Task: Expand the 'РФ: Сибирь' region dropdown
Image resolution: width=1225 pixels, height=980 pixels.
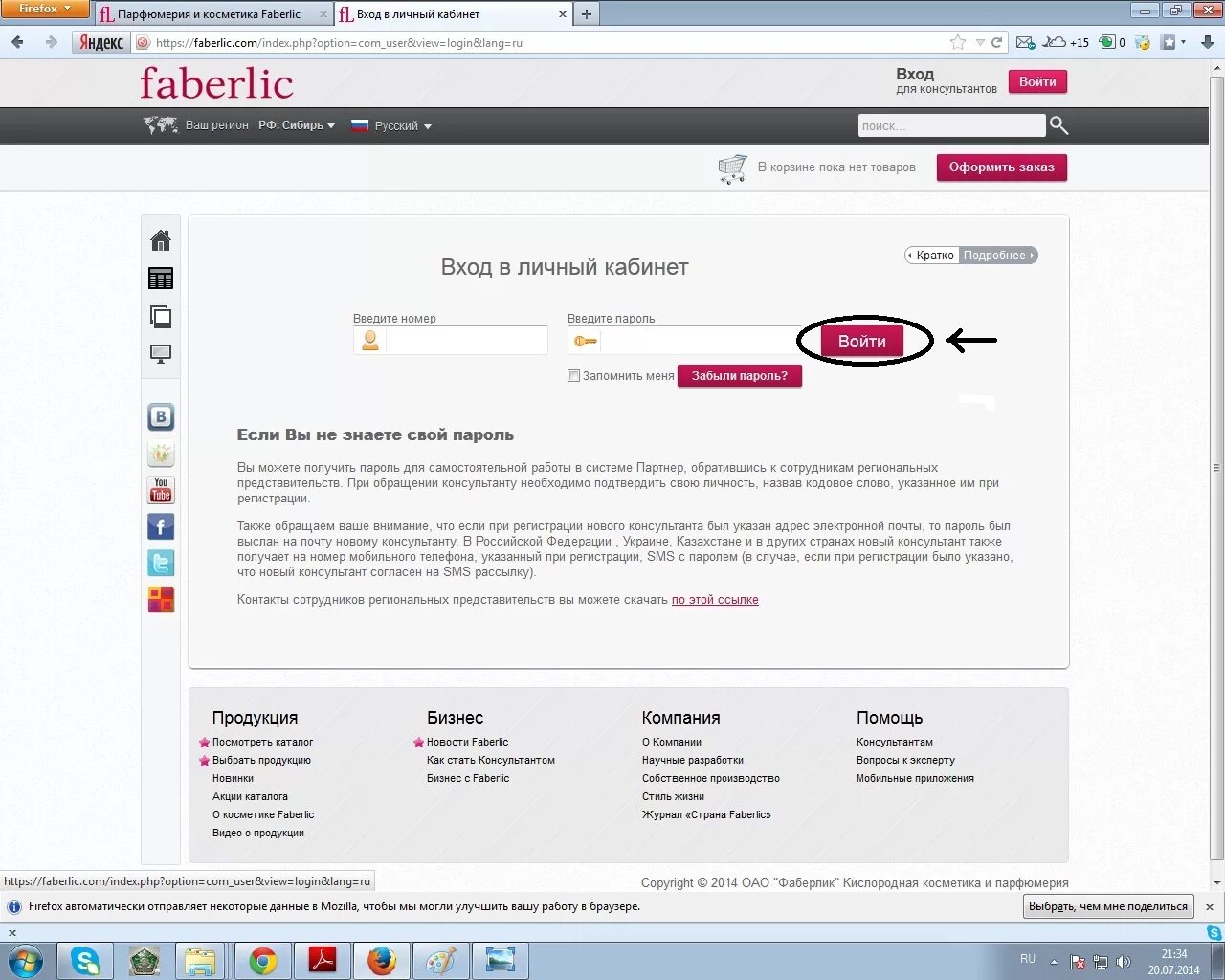Action: 297,125
